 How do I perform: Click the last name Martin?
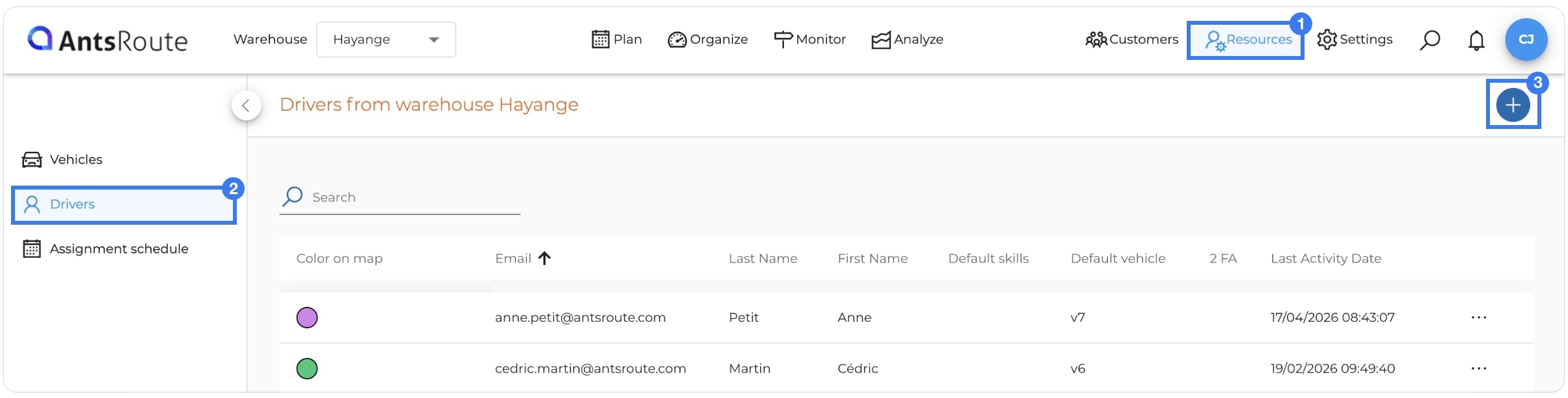pyautogui.click(x=749, y=369)
